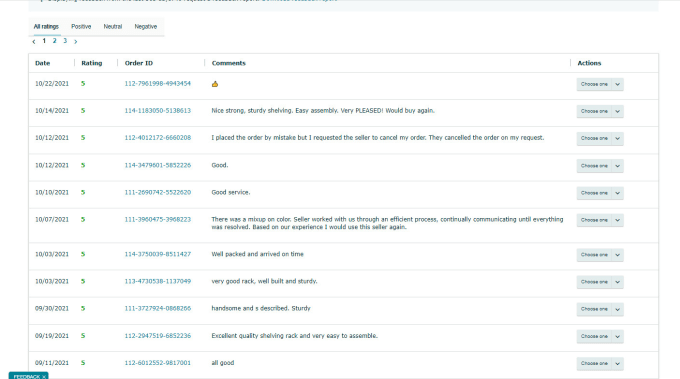Expand the Choose one action for the 'placed the order by mistake' row
Viewport: 680px width, 379px height.
tap(600, 138)
